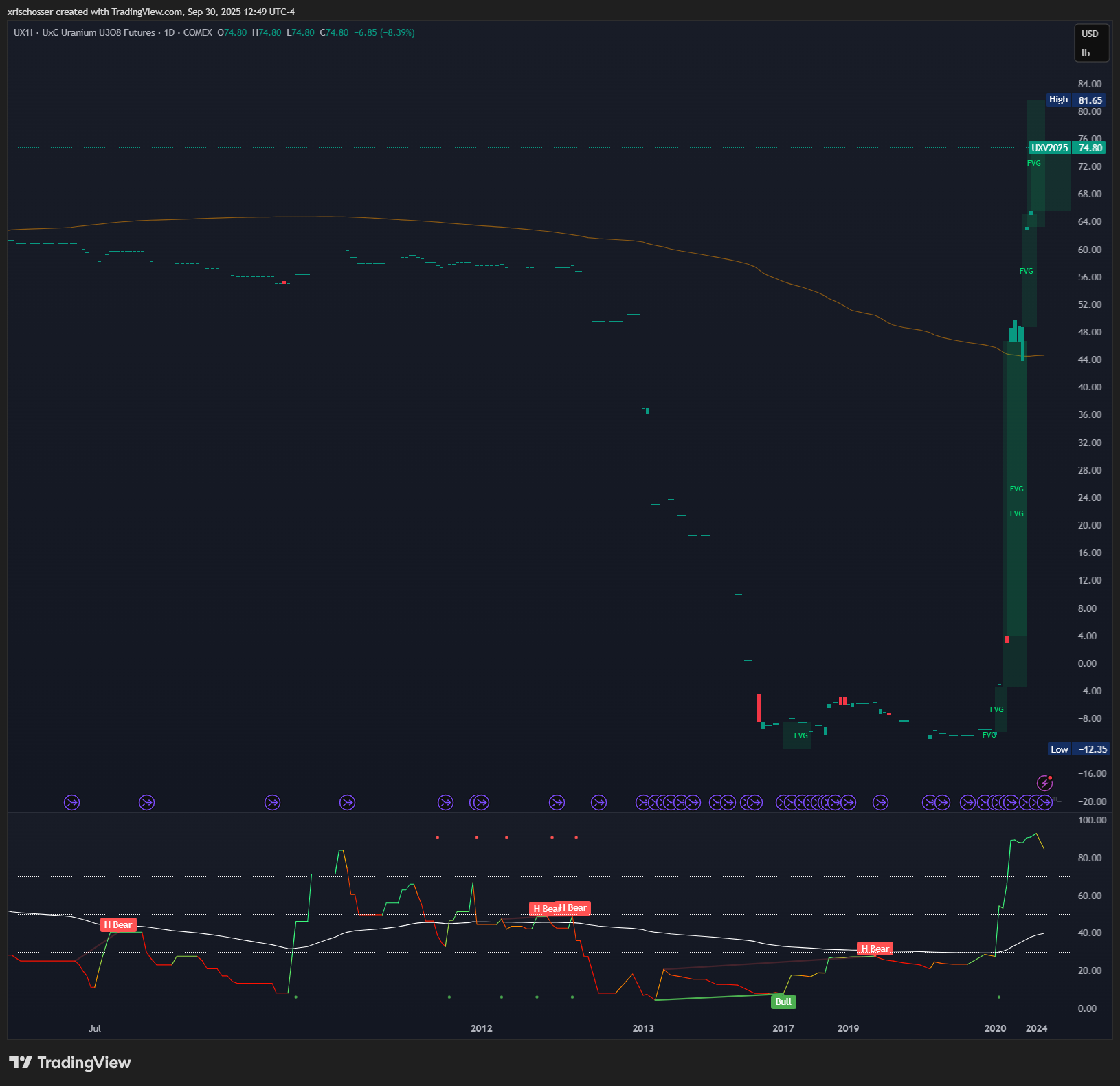Image resolution: width=1120 pixels, height=1086 pixels.
Task: Click the single rollover icon between 2019 and 2020
Action: [880, 802]
